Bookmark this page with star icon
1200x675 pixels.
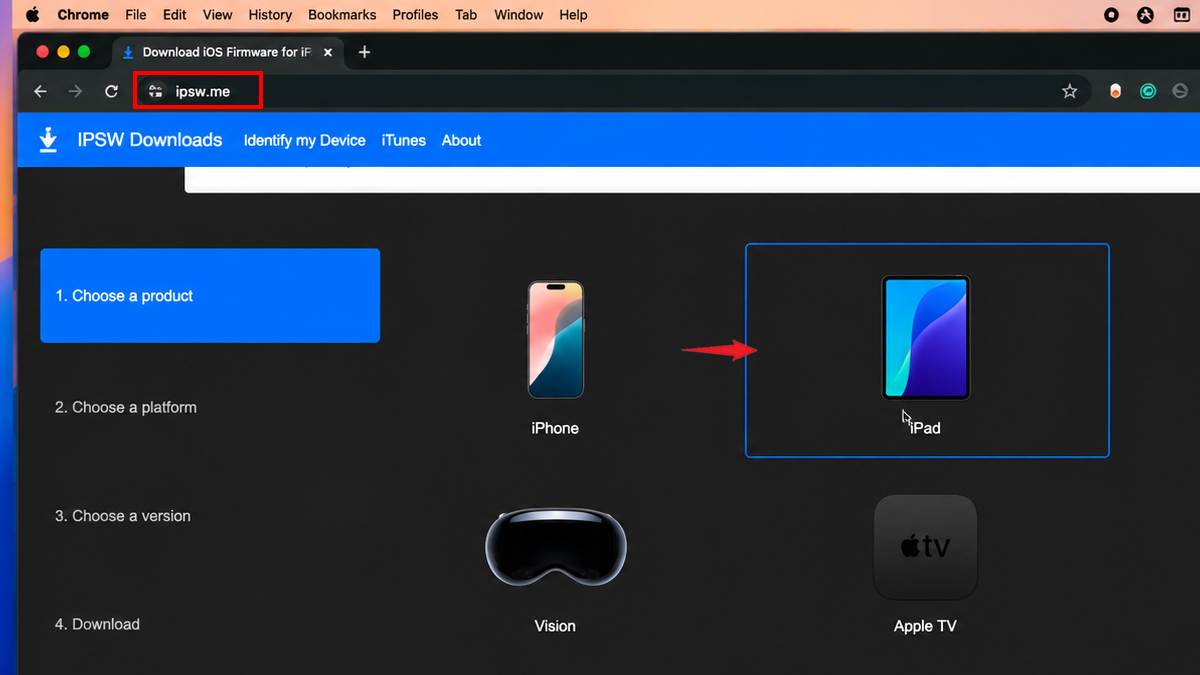pyautogui.click(x=1070, y=91)
